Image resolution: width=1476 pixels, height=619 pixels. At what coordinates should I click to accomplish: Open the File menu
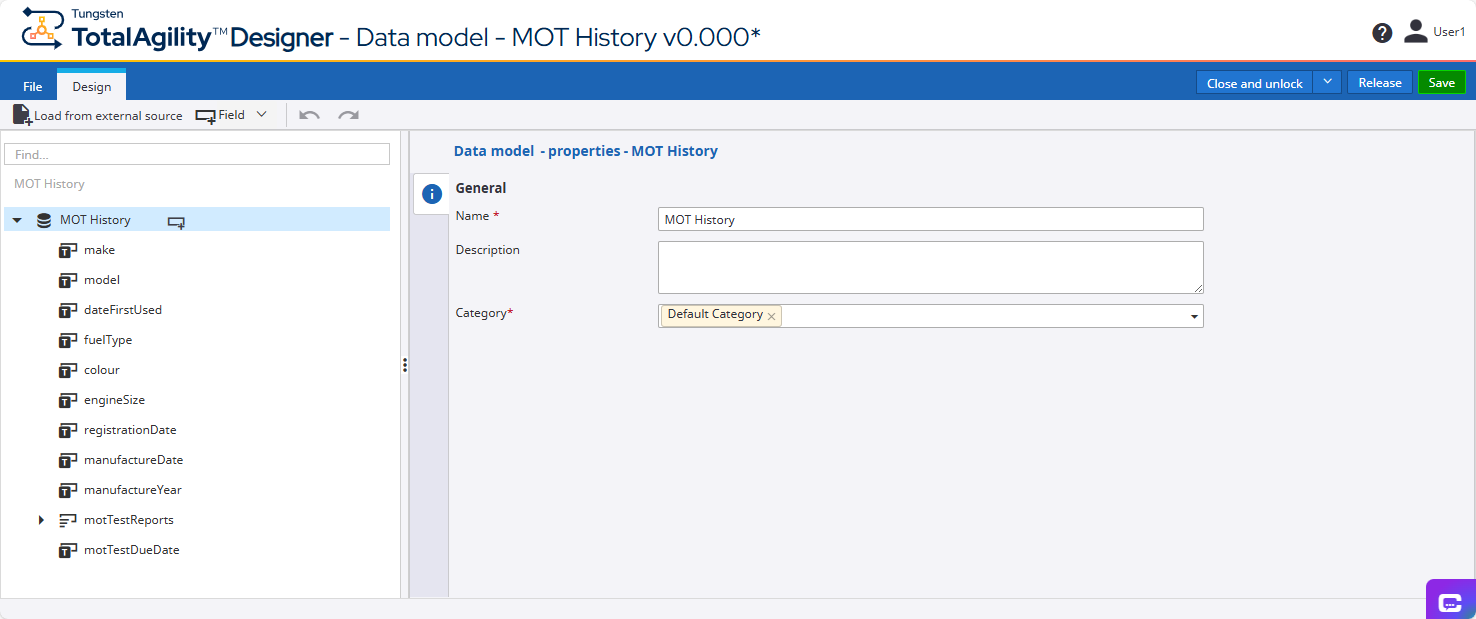33,86
